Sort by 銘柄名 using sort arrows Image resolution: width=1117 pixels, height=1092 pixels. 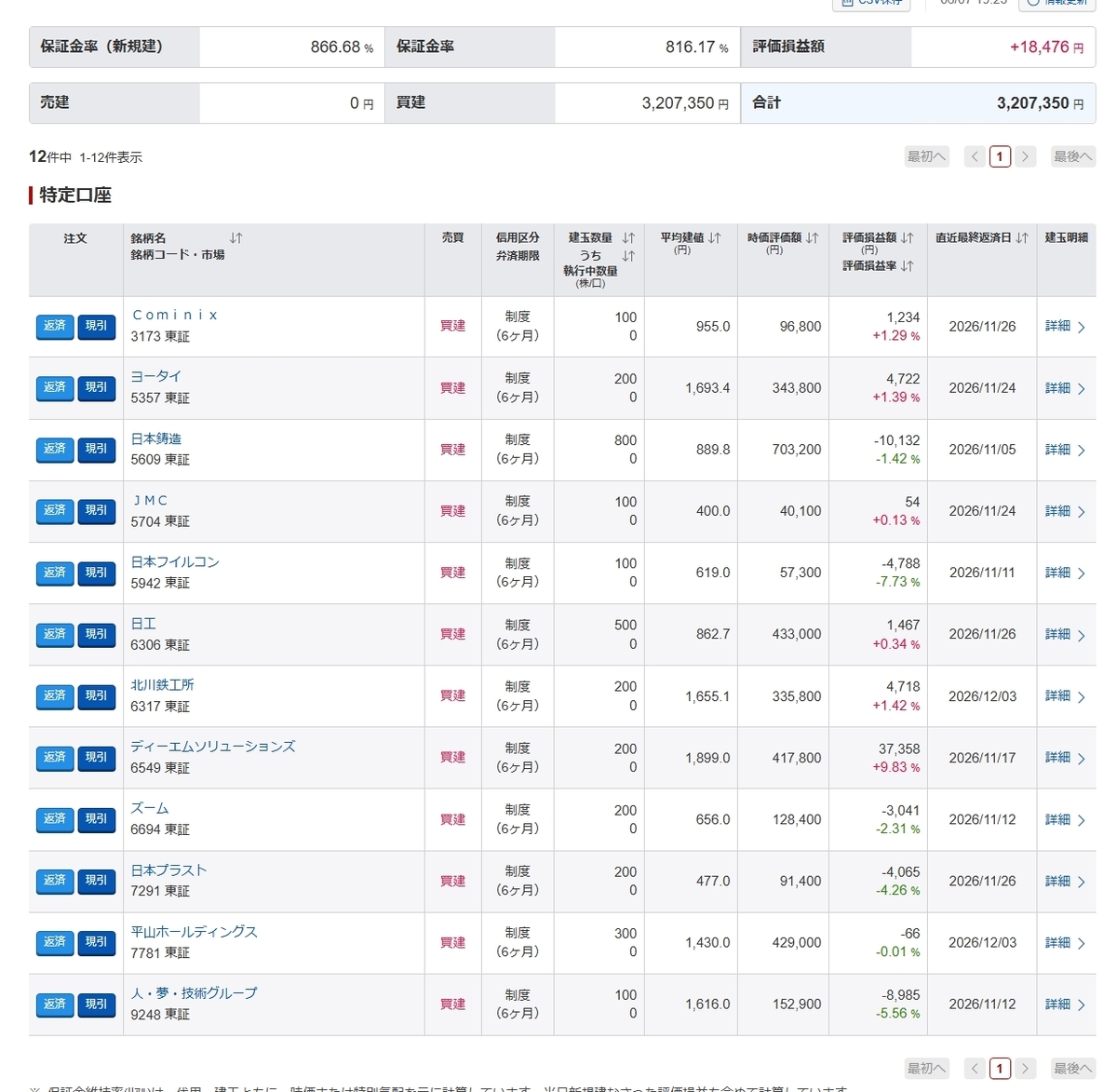tap(236, 238)
